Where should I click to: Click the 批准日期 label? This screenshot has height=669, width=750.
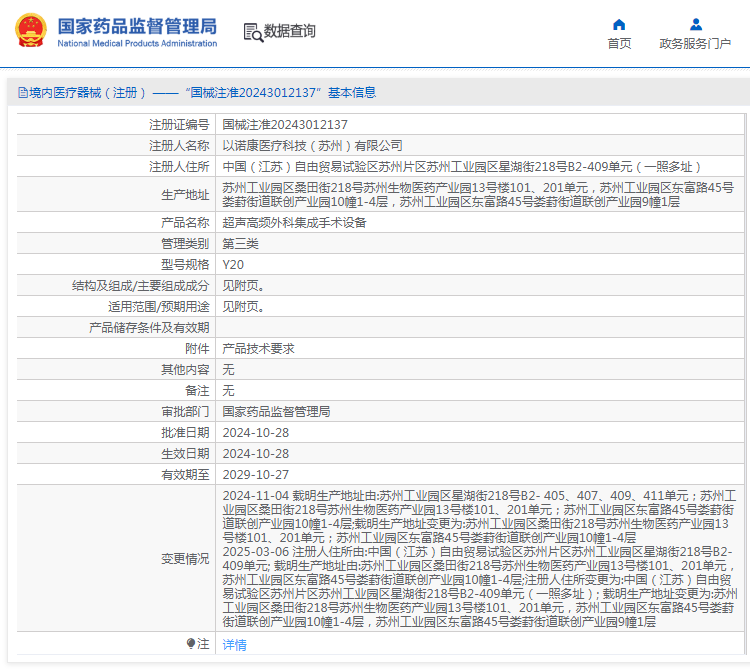(x=186, y=433)
